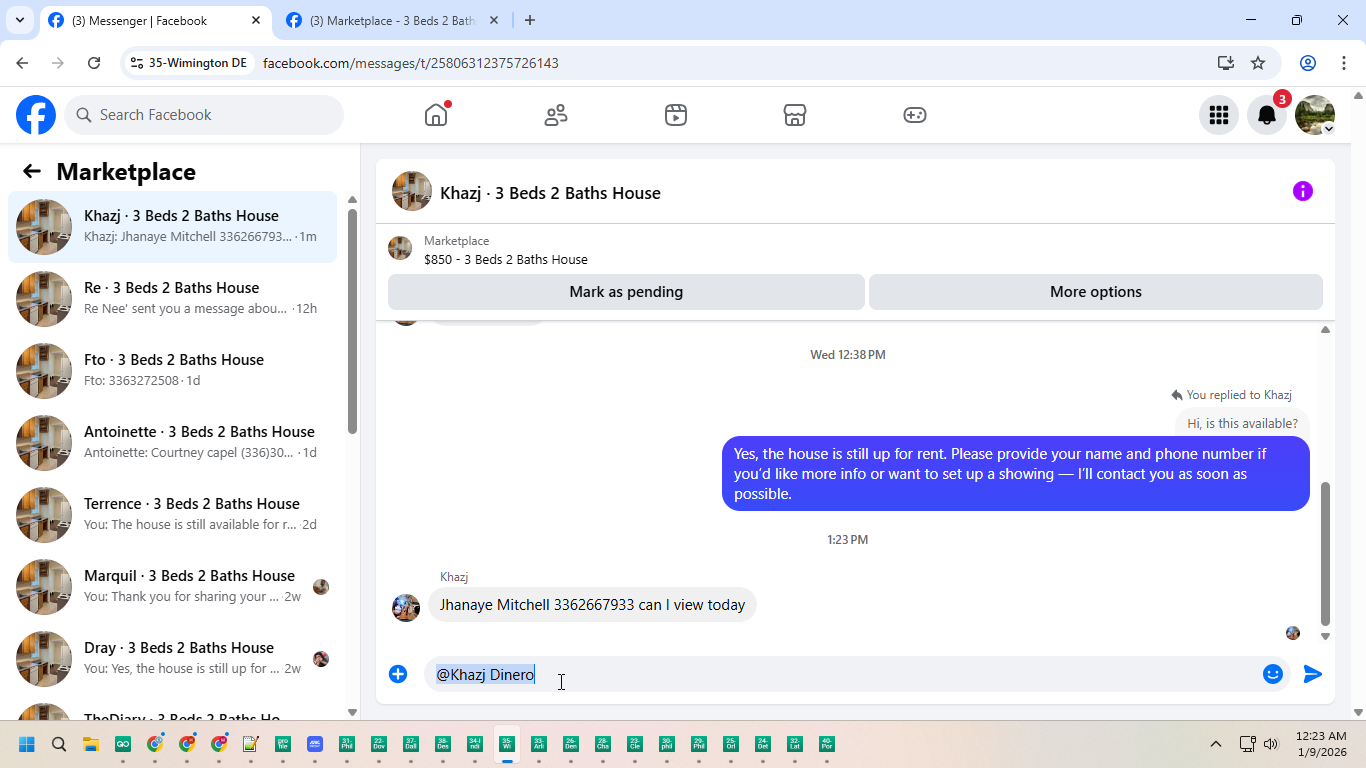
Task: Open the Video (Reels) icon
Action: pyautogui.click(x=676, y=115)
